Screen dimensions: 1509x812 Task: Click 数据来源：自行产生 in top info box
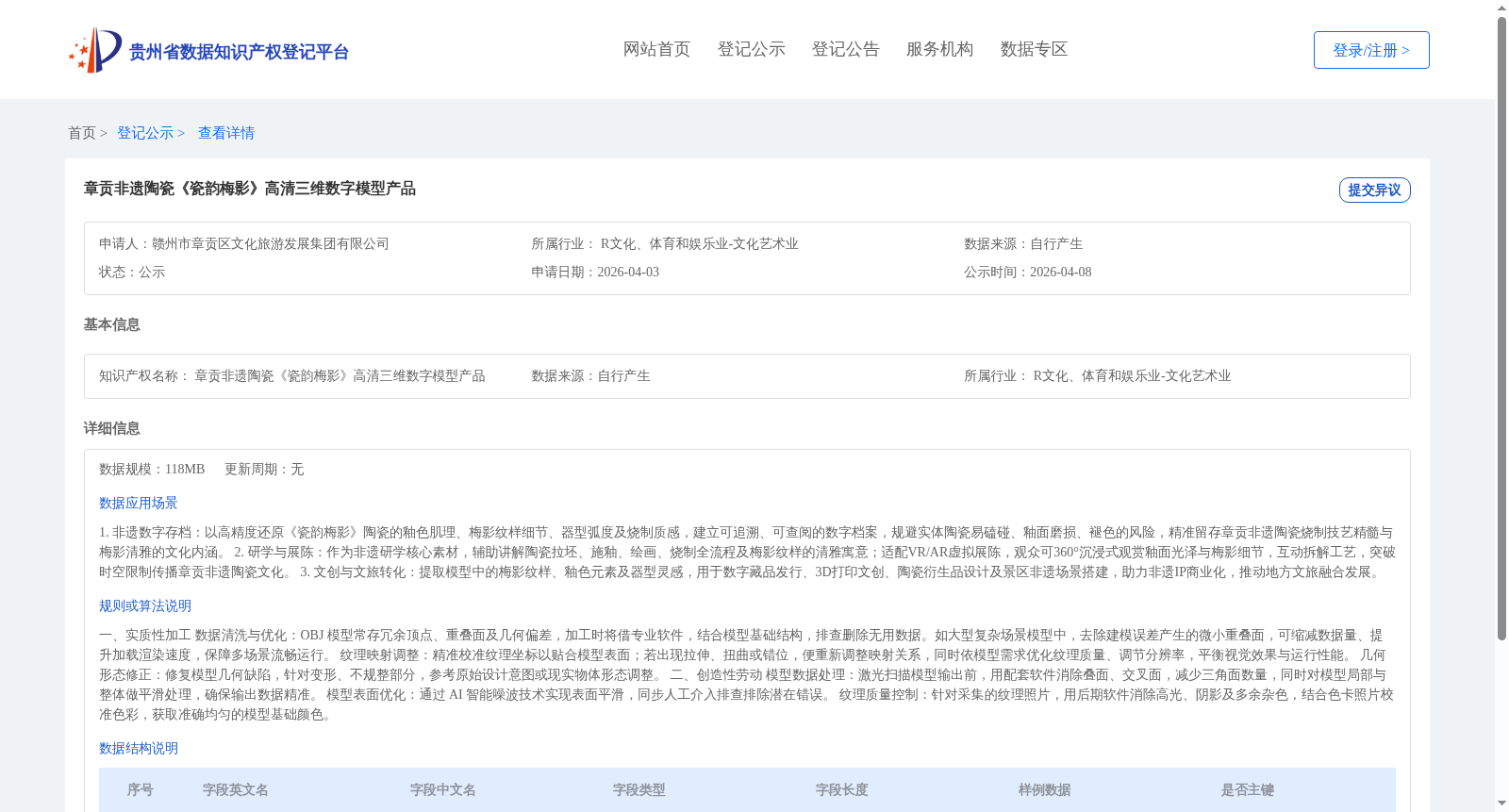pos(1023,243)
